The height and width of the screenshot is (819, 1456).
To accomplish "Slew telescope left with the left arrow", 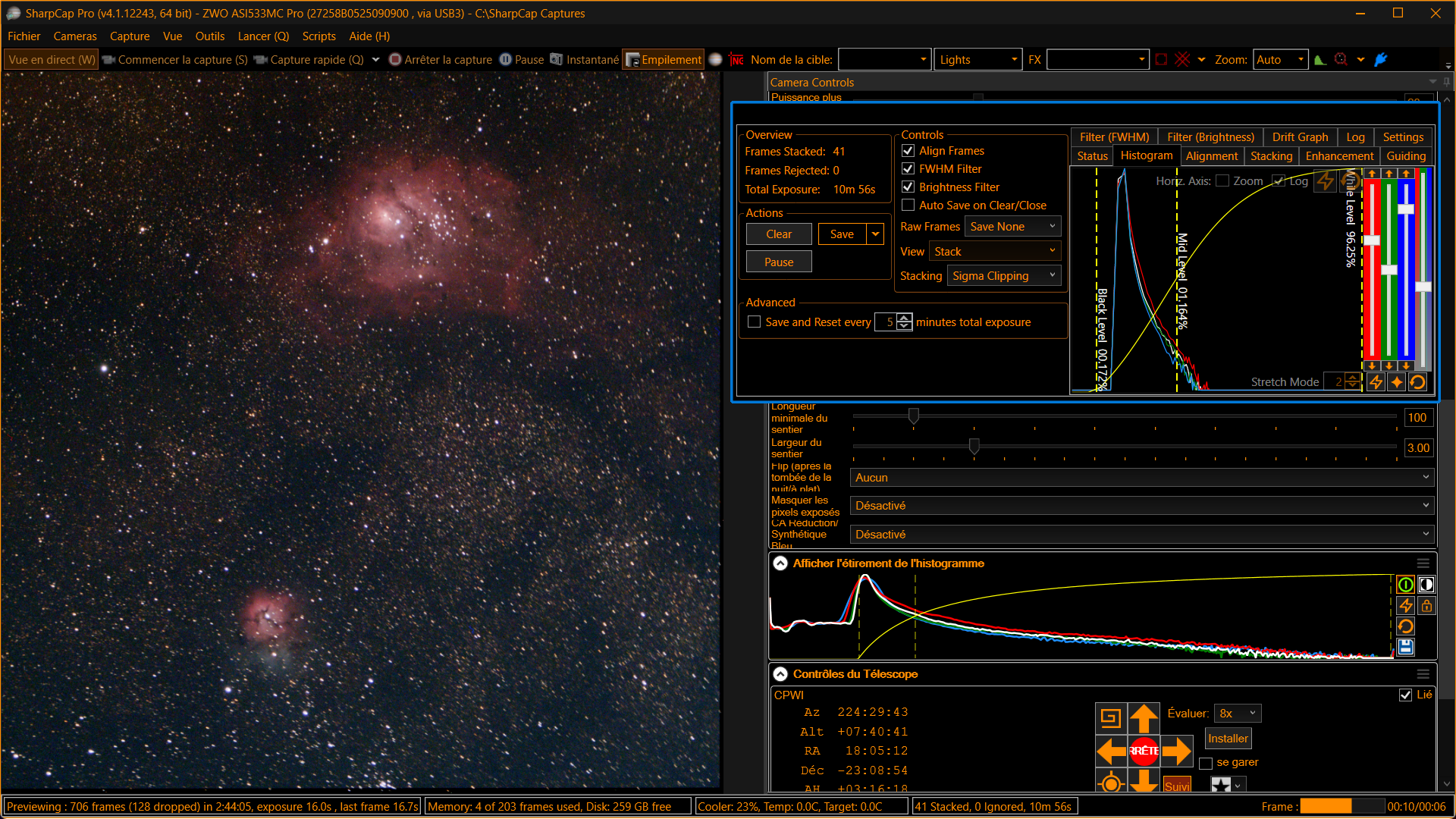I will 1111,751.
